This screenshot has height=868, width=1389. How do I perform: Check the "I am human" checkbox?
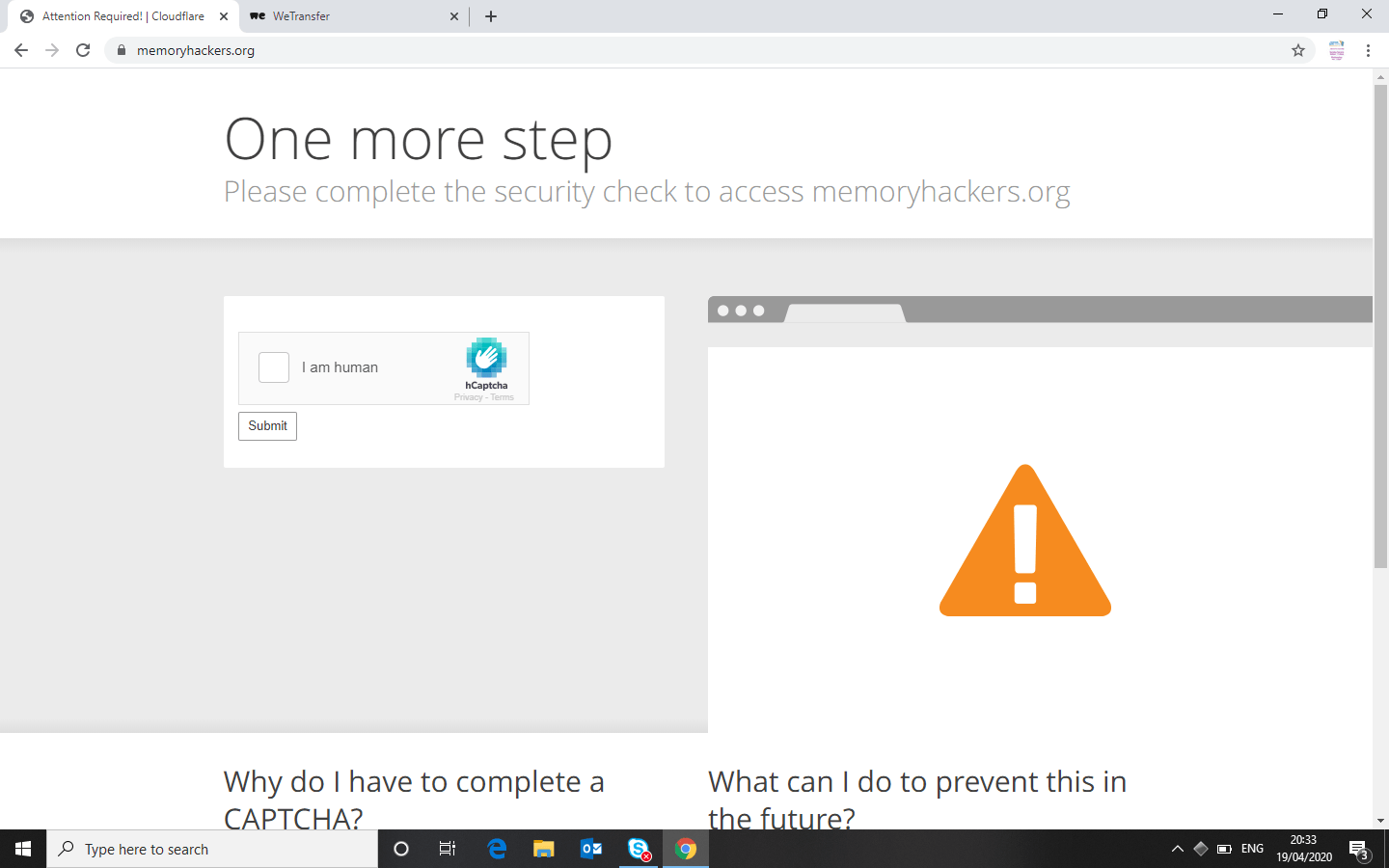(x=274, y=367)
